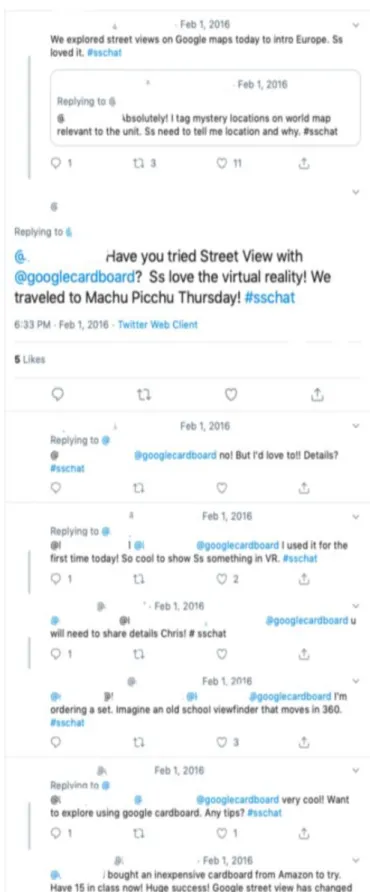View the 5 Likes list

[30, 360]
